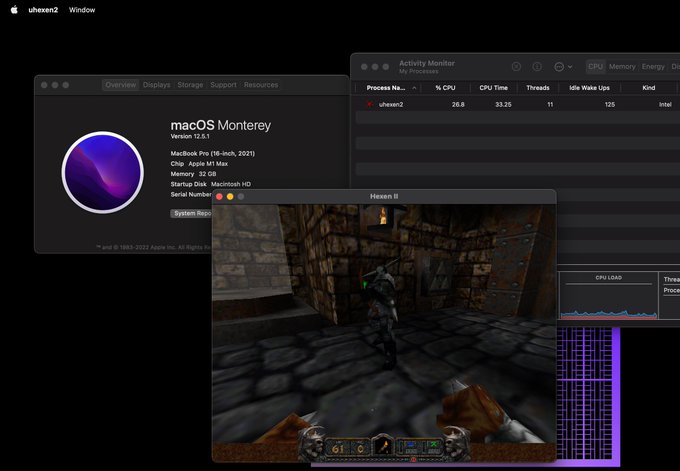Click MacBook Pro (16-inch, 2021) text
680x471 pixels.
point(212,153)
